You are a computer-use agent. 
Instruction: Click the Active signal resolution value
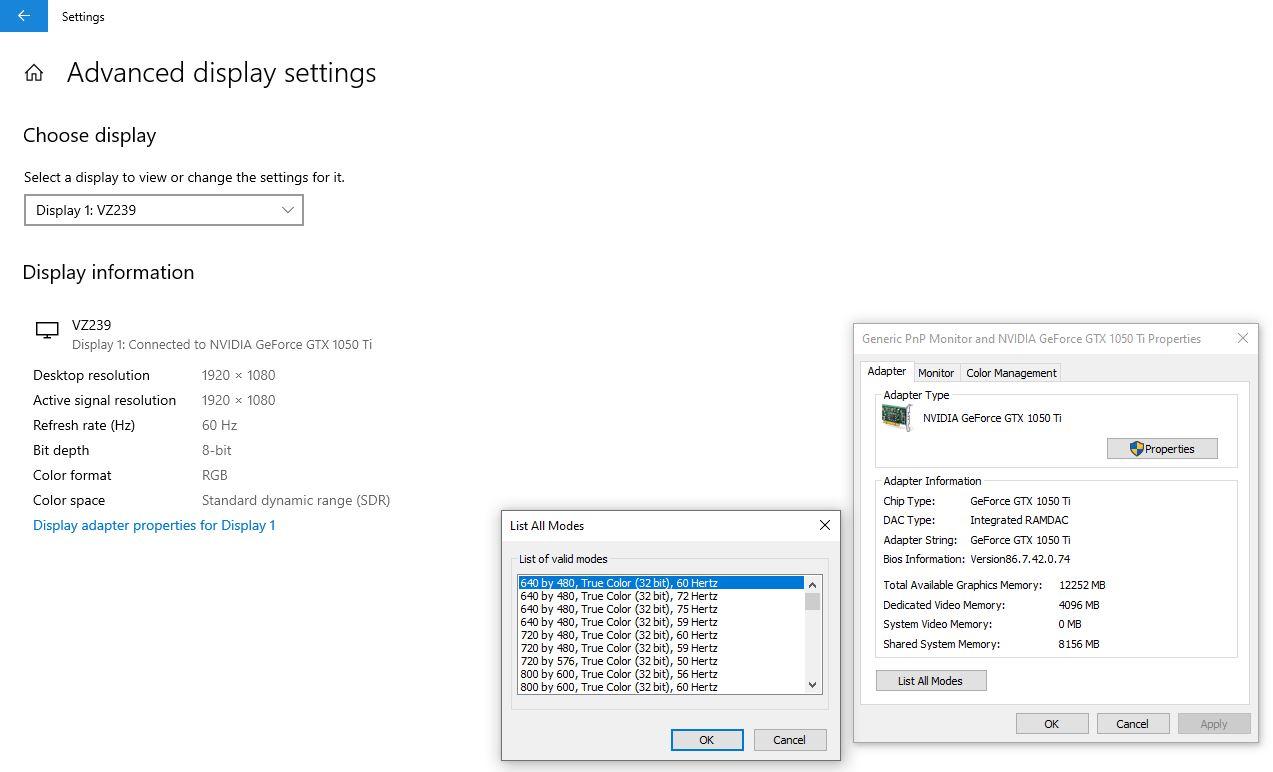[x=238, y=400]
